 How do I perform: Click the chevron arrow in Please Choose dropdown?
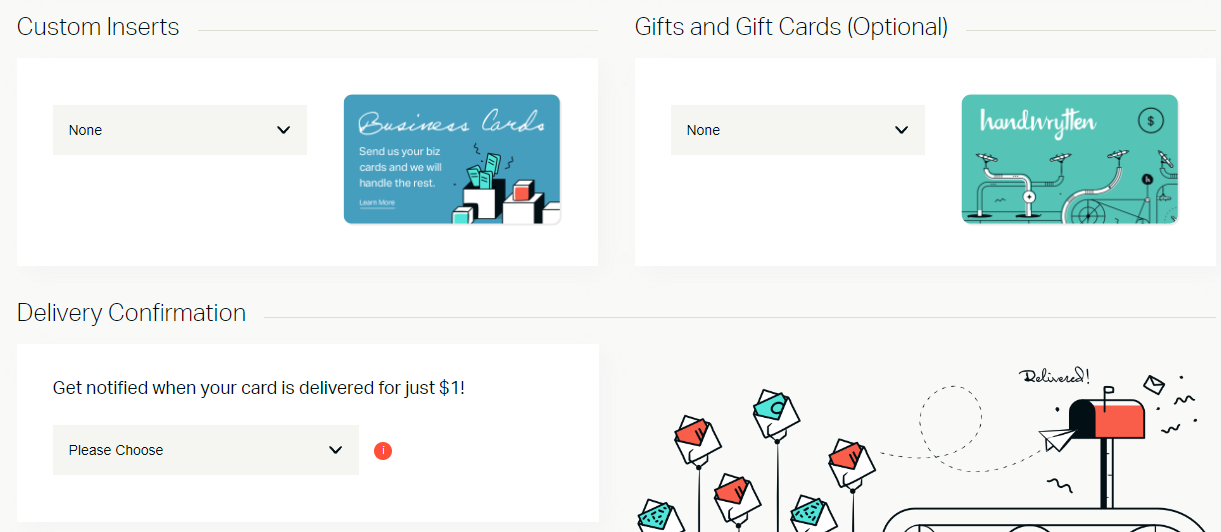pyautogui.click(x=336, y=450)
